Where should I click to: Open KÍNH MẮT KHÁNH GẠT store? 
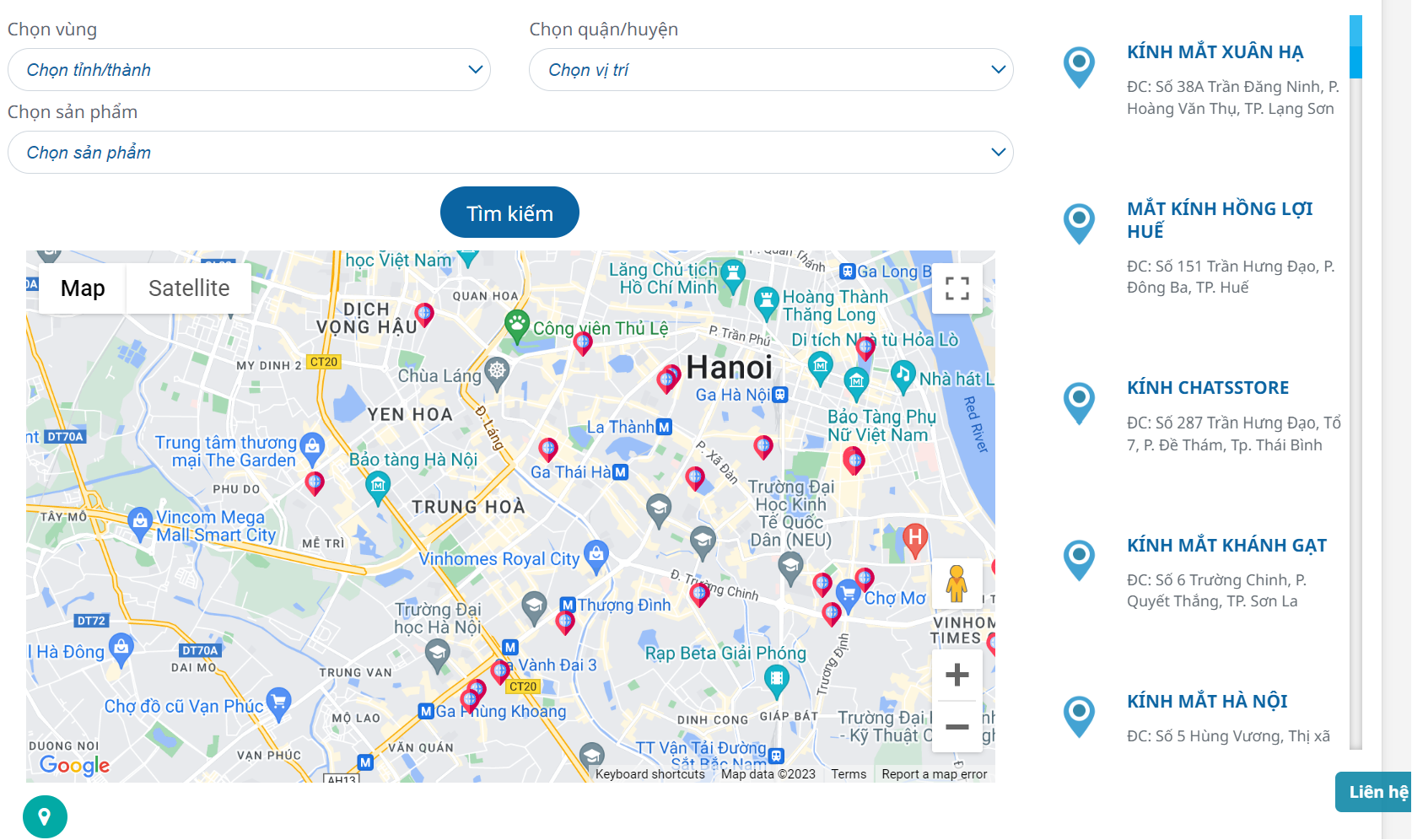coord(1226,546)
